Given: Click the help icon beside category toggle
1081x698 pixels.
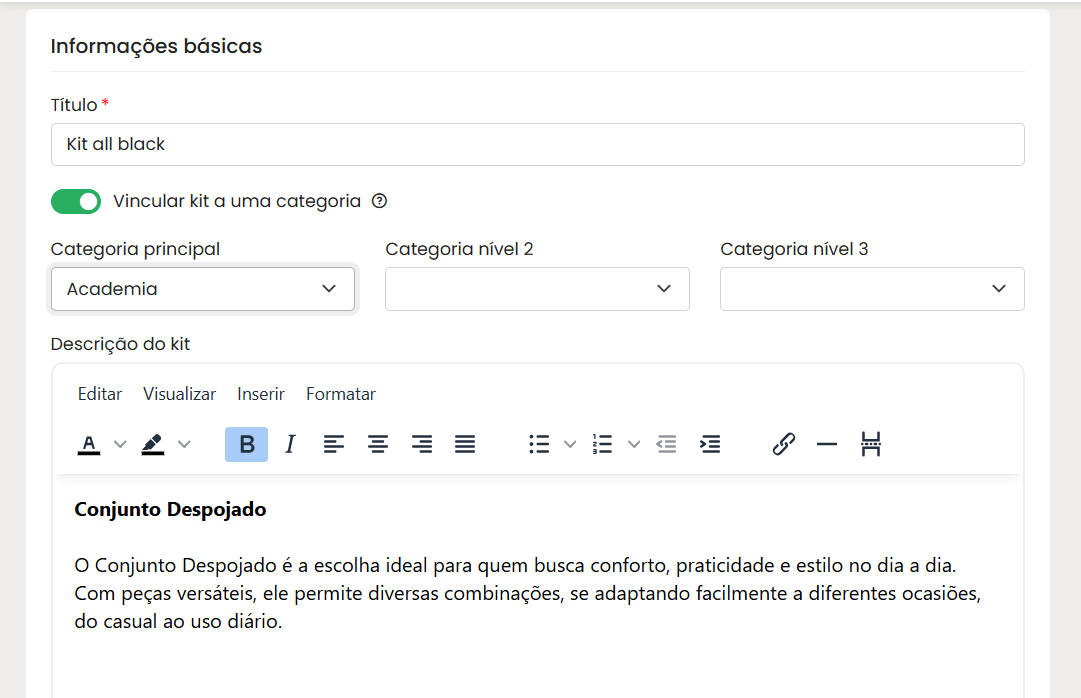Looking at the screenshot, I should click(x=379, y=201).
